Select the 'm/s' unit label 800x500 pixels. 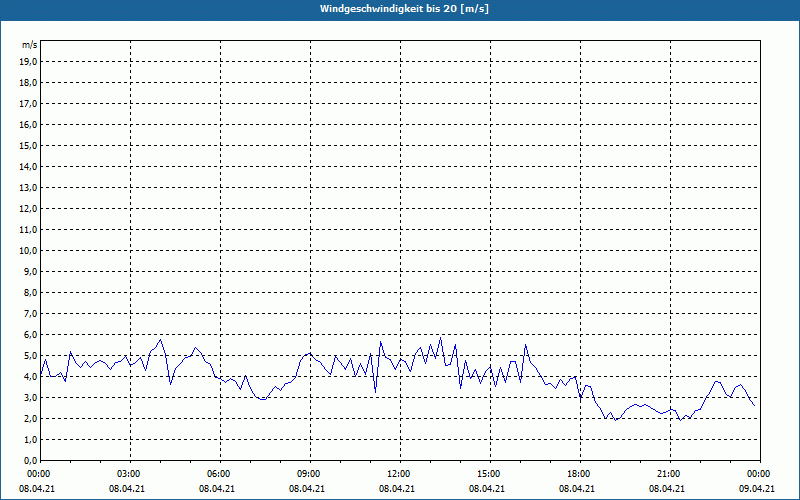pos(30,45)
